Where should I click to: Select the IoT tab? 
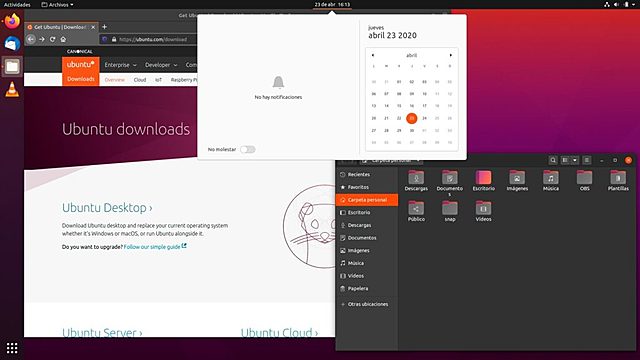coord(158,80)
